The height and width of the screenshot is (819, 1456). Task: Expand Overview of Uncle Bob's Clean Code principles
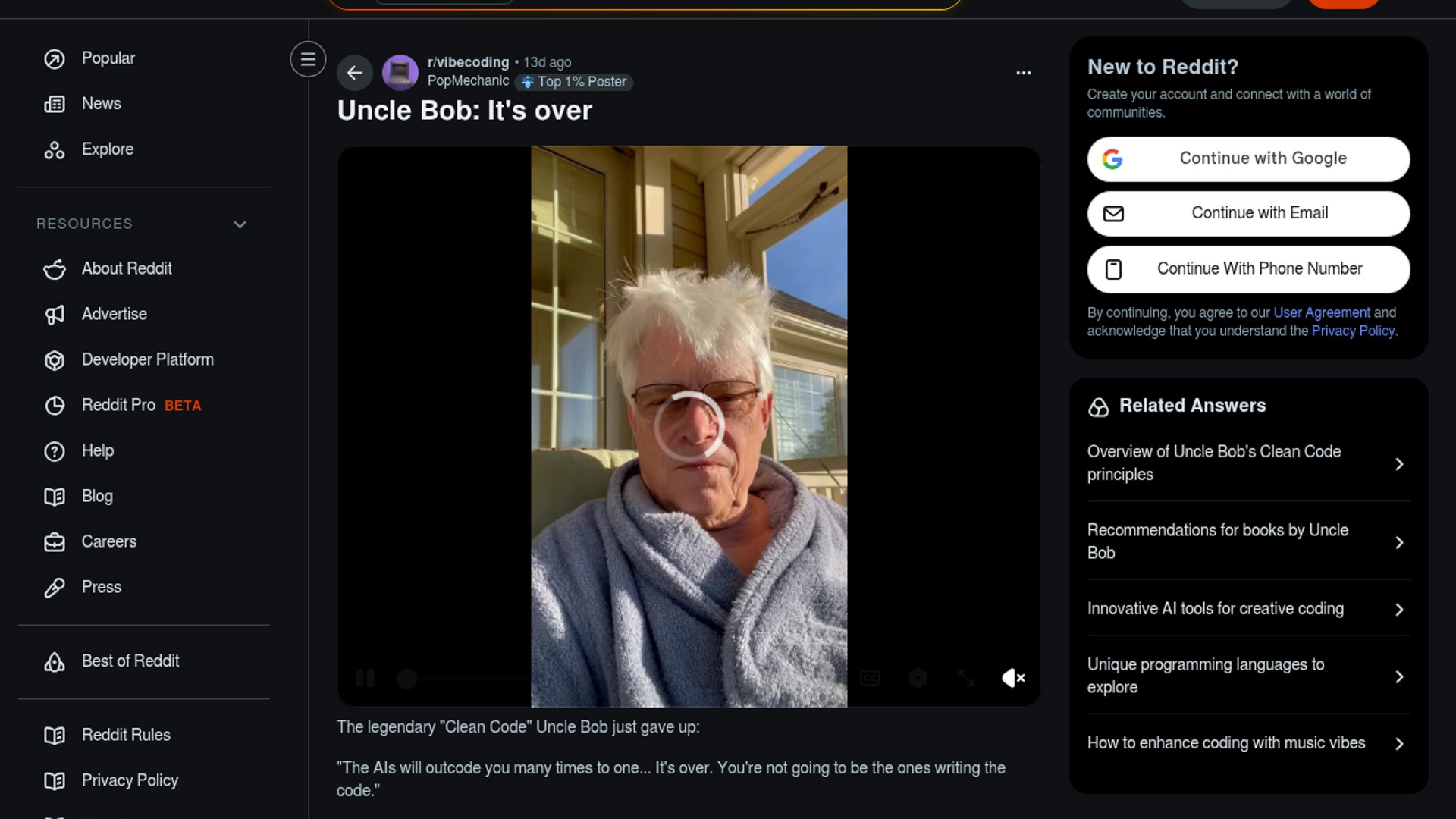point(1248,463)
